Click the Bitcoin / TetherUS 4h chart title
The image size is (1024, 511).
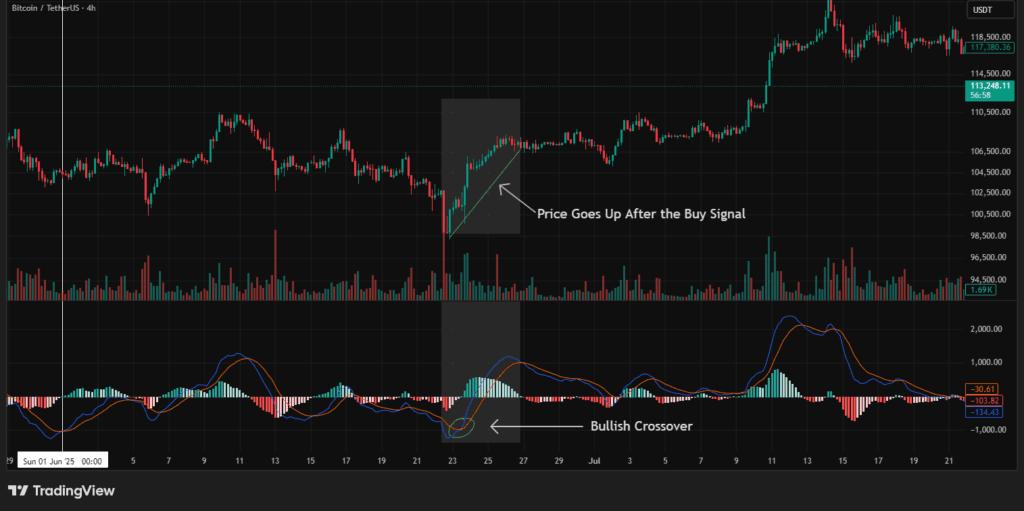[54, 8]
